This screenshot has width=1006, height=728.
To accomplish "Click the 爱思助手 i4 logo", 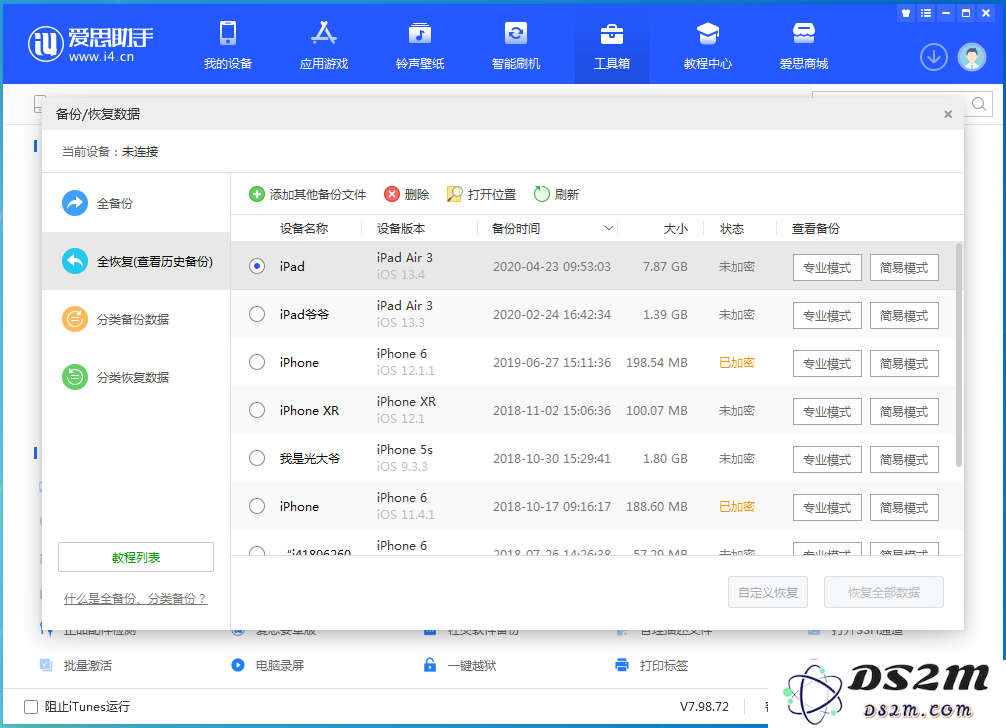I will 90,44.
